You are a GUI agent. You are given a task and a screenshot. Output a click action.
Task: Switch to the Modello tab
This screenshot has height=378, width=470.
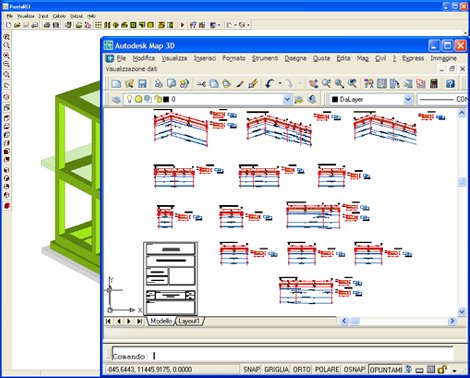161,321
